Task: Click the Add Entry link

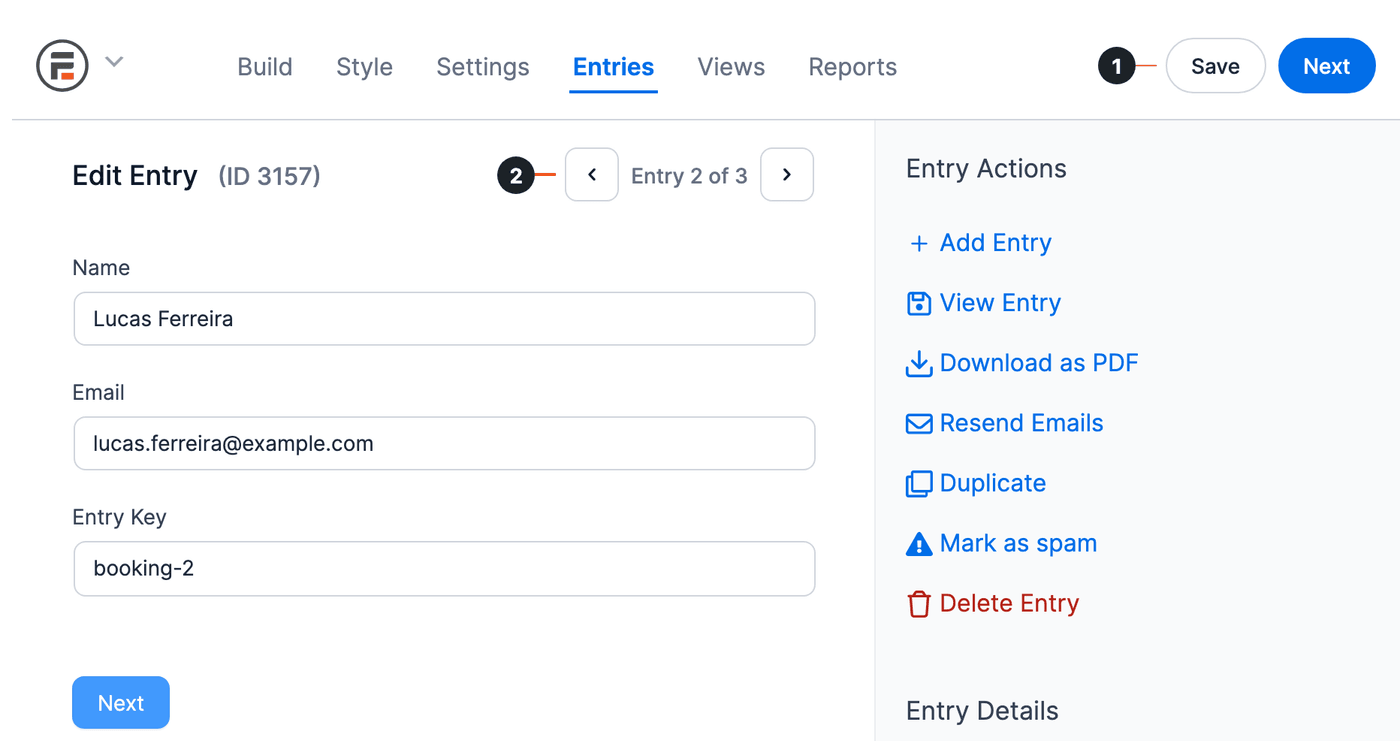Action: [996, 243]
